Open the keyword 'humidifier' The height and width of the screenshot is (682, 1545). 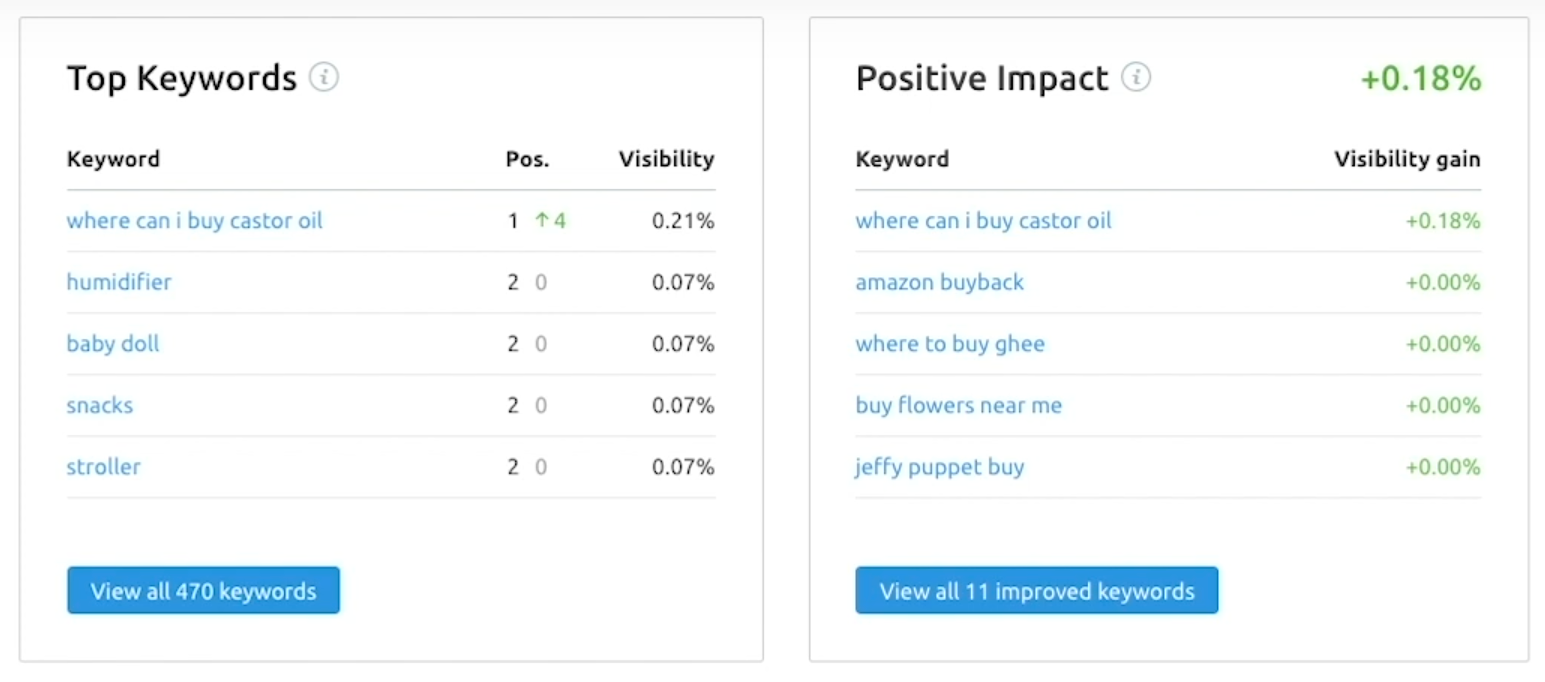click(119, 282)
